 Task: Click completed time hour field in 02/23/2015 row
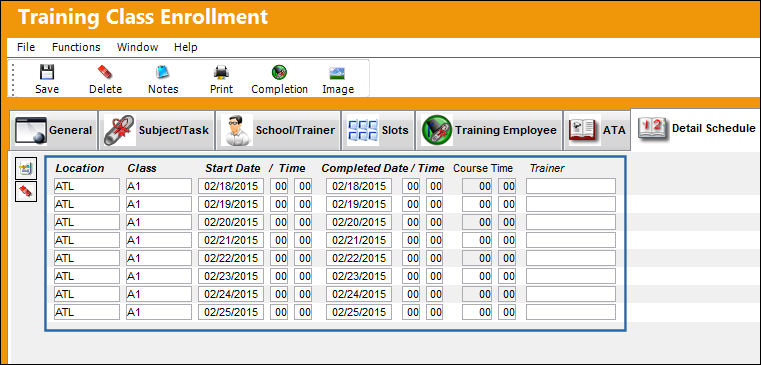(411, 276)
